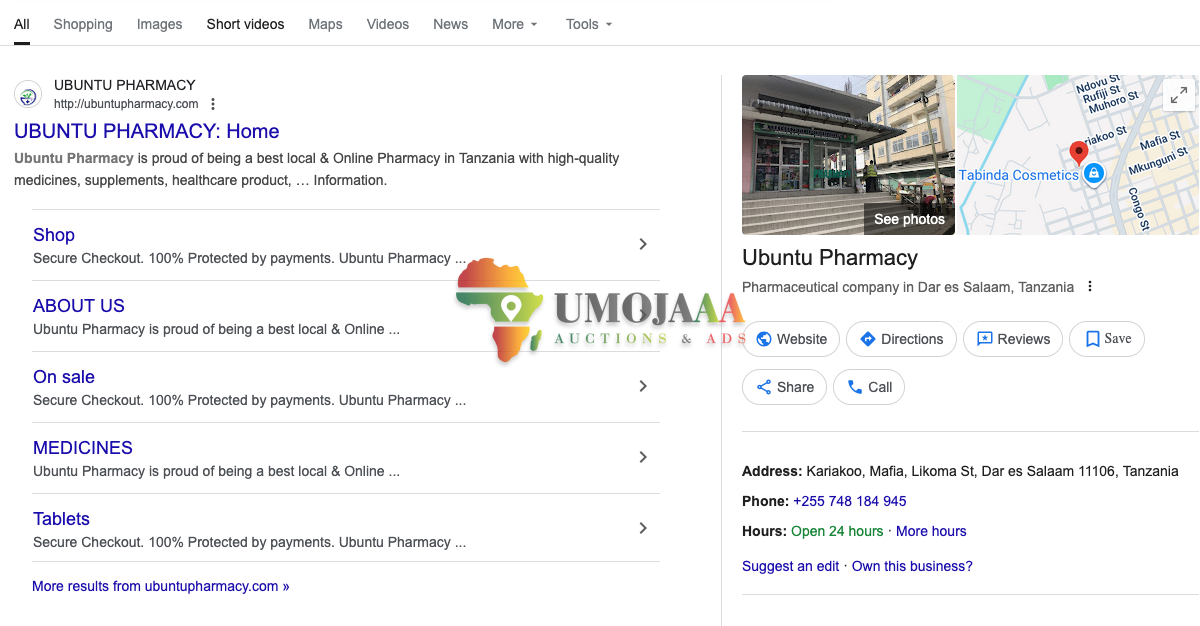This screenshot has height=626, width=1200.
Task: Save Ubuntu Pharmacy with the Save button
Action: click(1107, 339)
